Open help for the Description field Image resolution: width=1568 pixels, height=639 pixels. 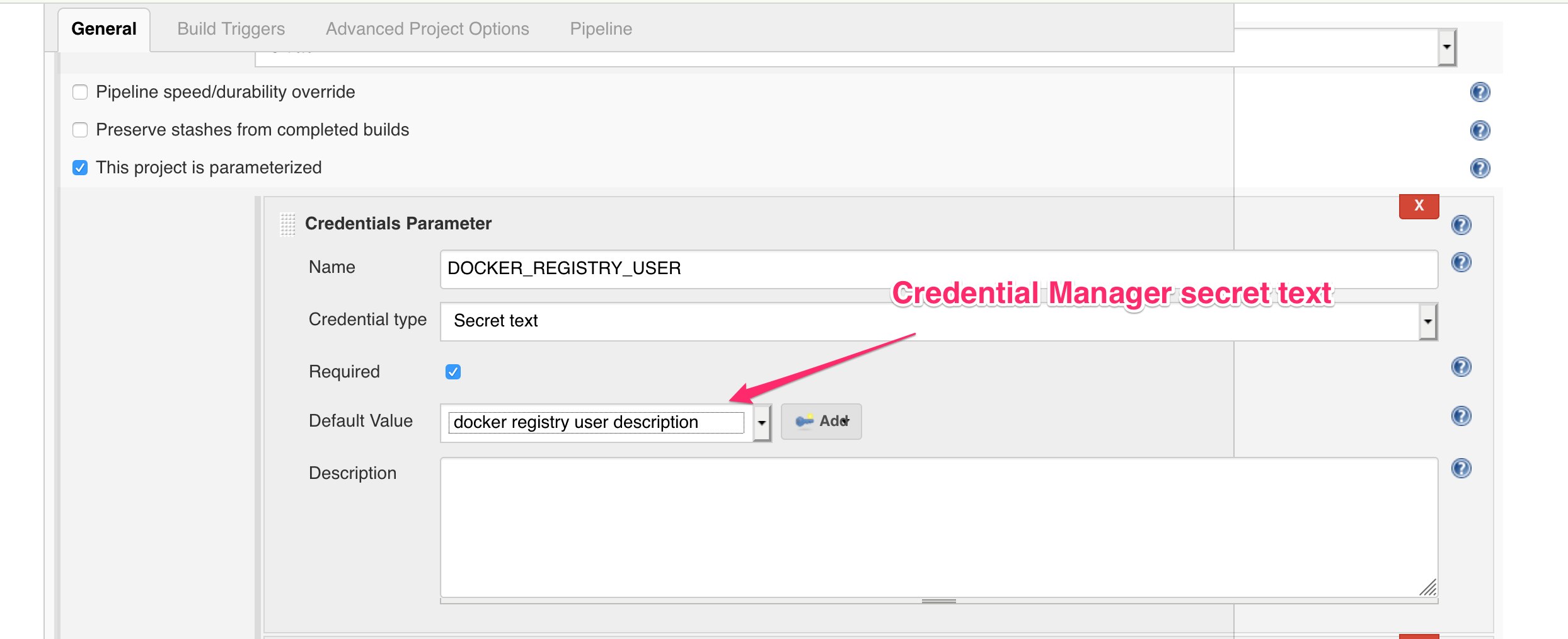pos(1461,468)
